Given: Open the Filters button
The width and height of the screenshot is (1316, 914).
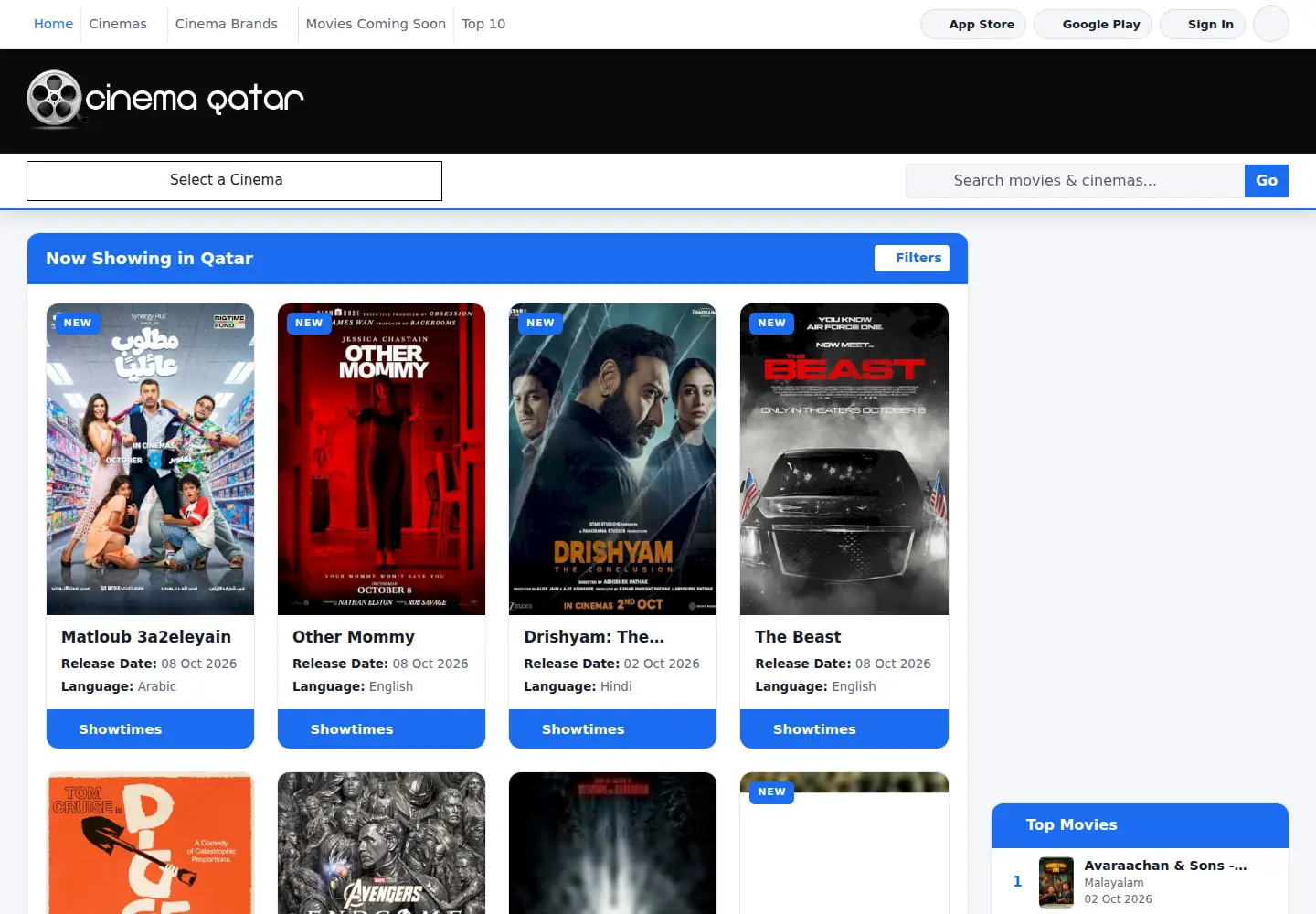Looking at the screenshot, I should pos(912,258).
